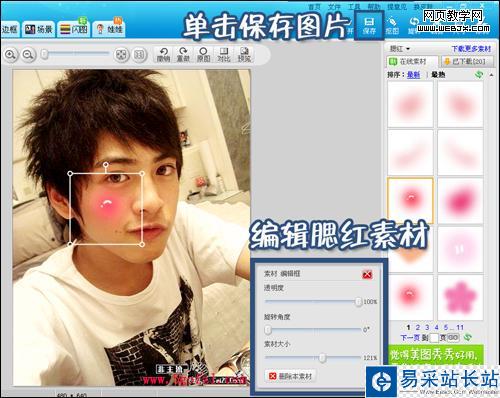The height and width of the screenshot is (398, 500).
Task: Click the zoom in magnifier icon
Action: click(x=11, y=54)
